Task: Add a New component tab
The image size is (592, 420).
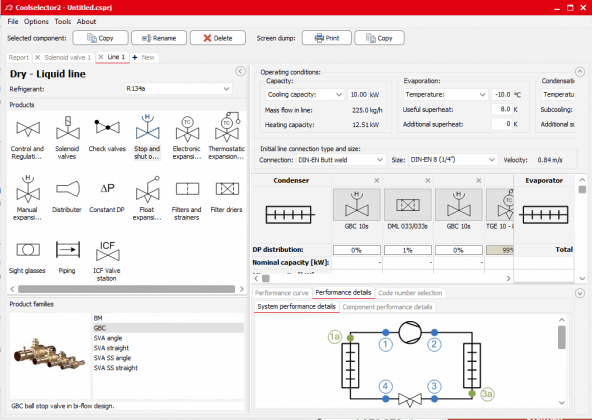Action: click(143, 57)
